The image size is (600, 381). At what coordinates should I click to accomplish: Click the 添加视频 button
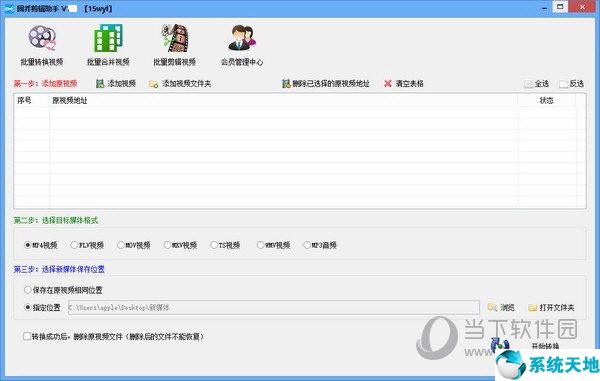tap(116, 83)
